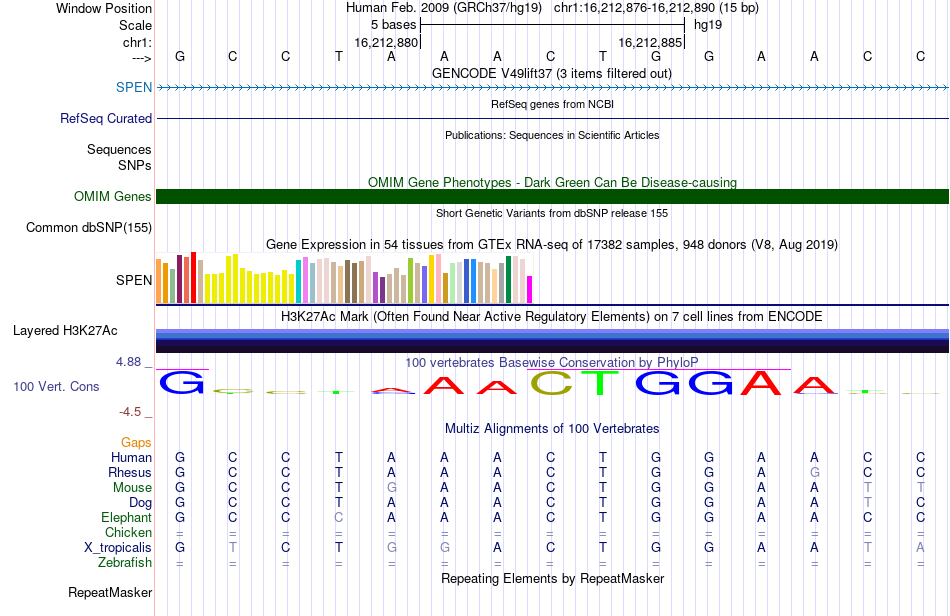This screenshot has height=616, width=950.
Task: Click the Elephant species label
Action: click(127, 517)
